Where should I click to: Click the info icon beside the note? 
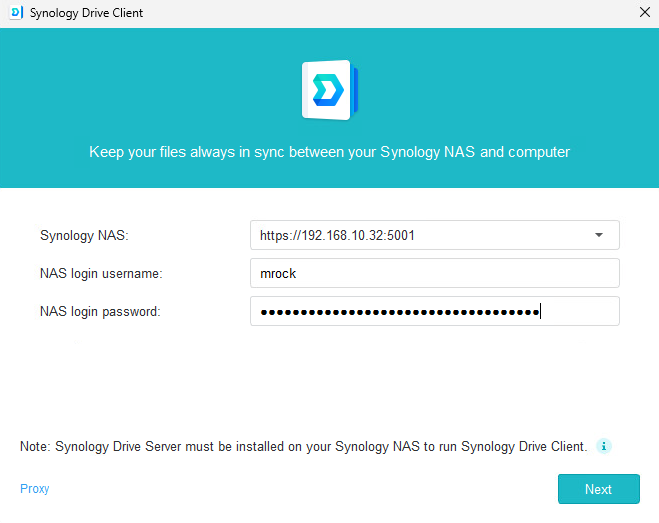click(604, 446)
